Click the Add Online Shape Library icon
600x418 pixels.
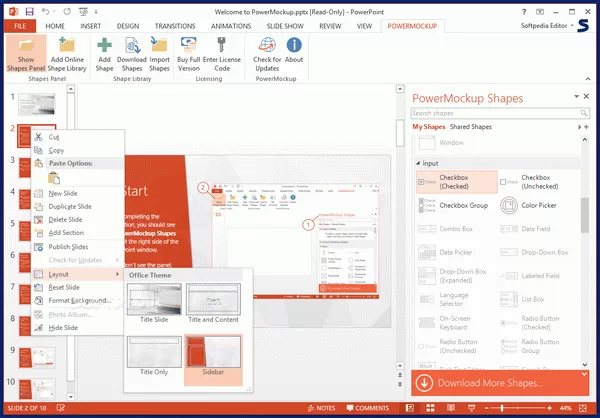tap(67, 46)
